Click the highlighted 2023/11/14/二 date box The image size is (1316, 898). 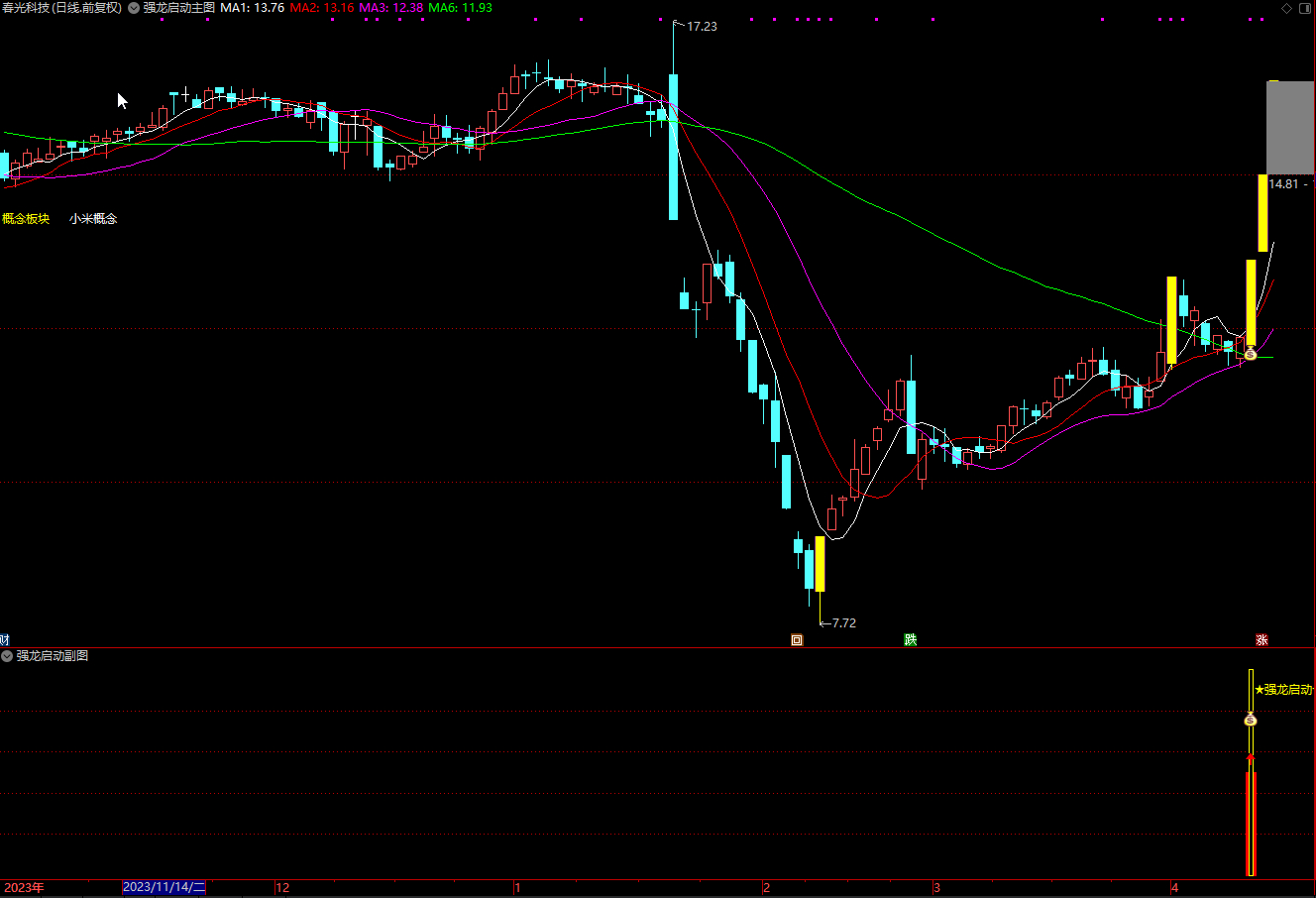tap(164, 887)
